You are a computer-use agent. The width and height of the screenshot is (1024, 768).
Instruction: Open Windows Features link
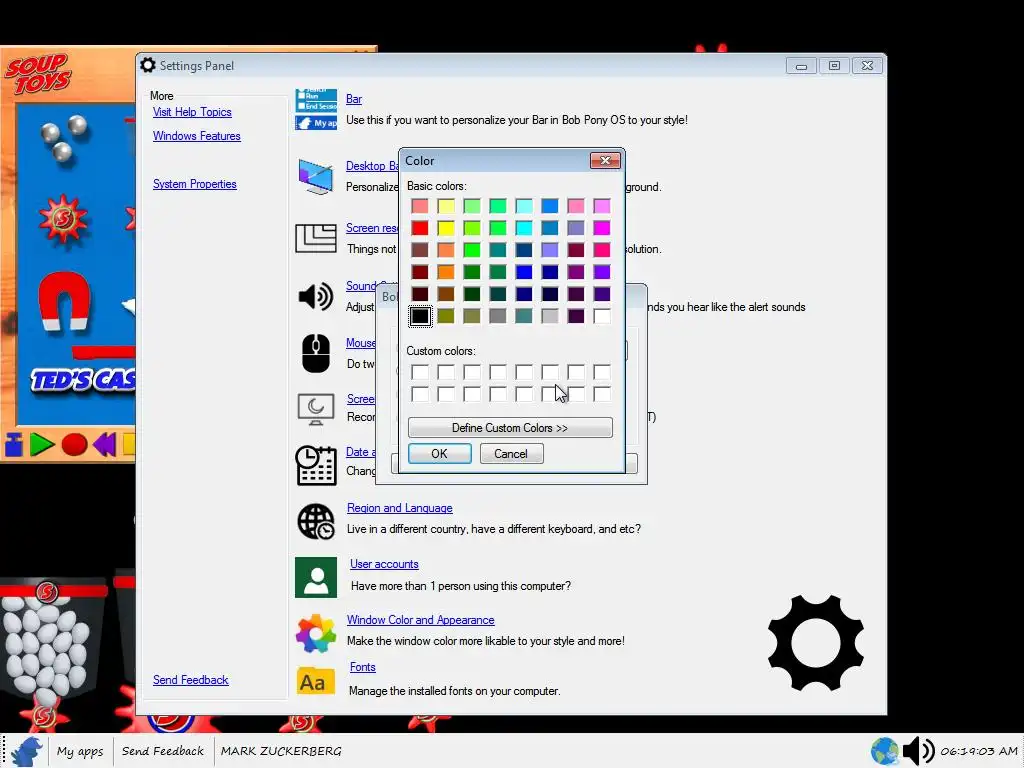tap(197, 136)
